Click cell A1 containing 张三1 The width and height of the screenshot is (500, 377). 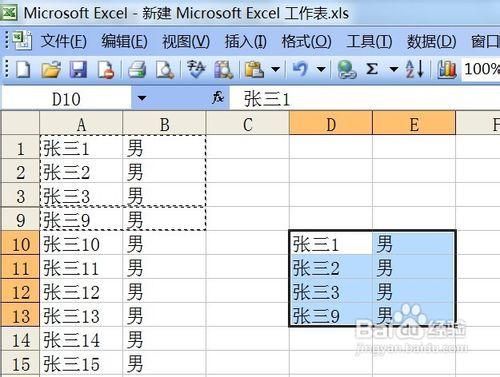(81, 148)
